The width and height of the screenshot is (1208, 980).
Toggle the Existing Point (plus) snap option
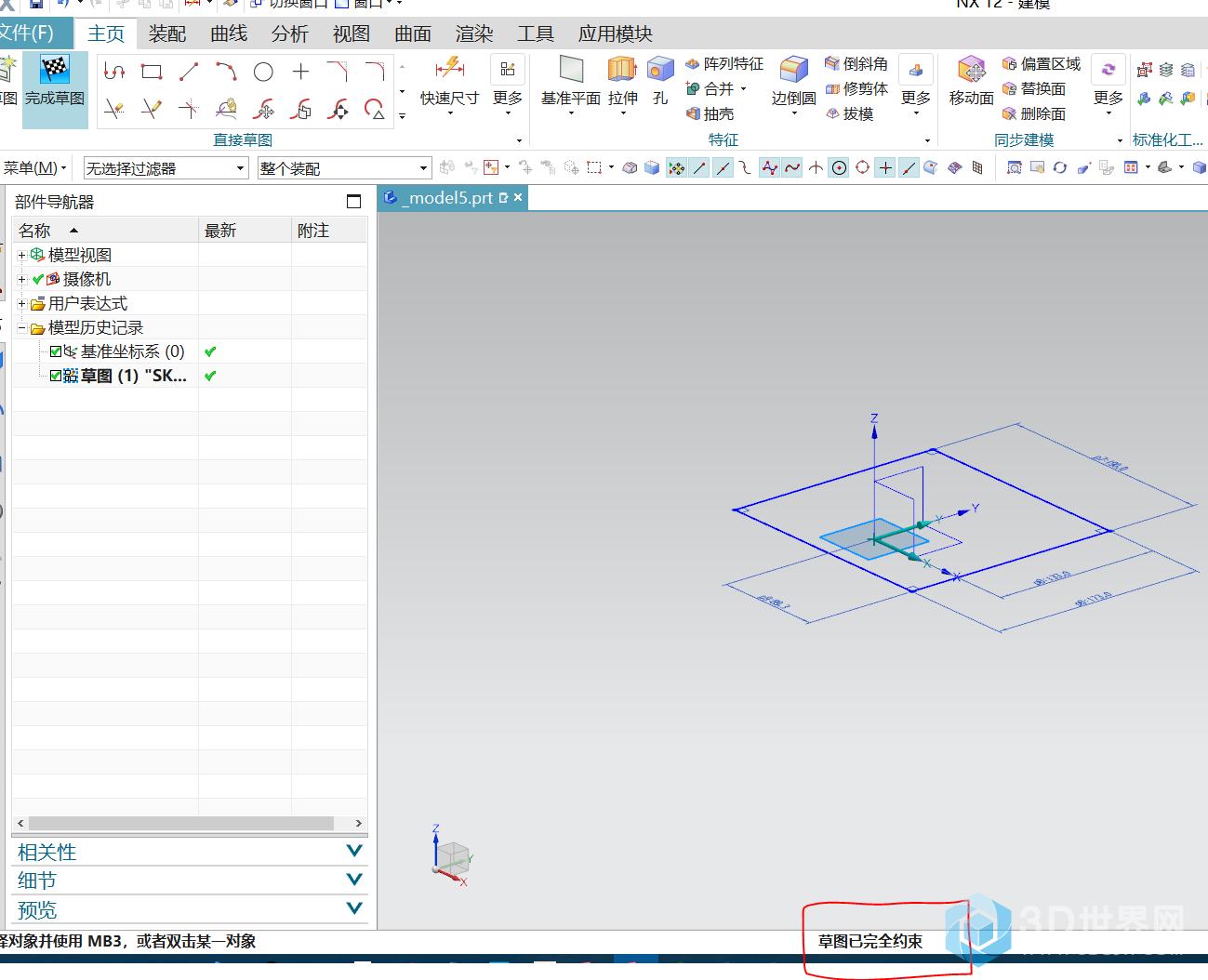(885, 168)
